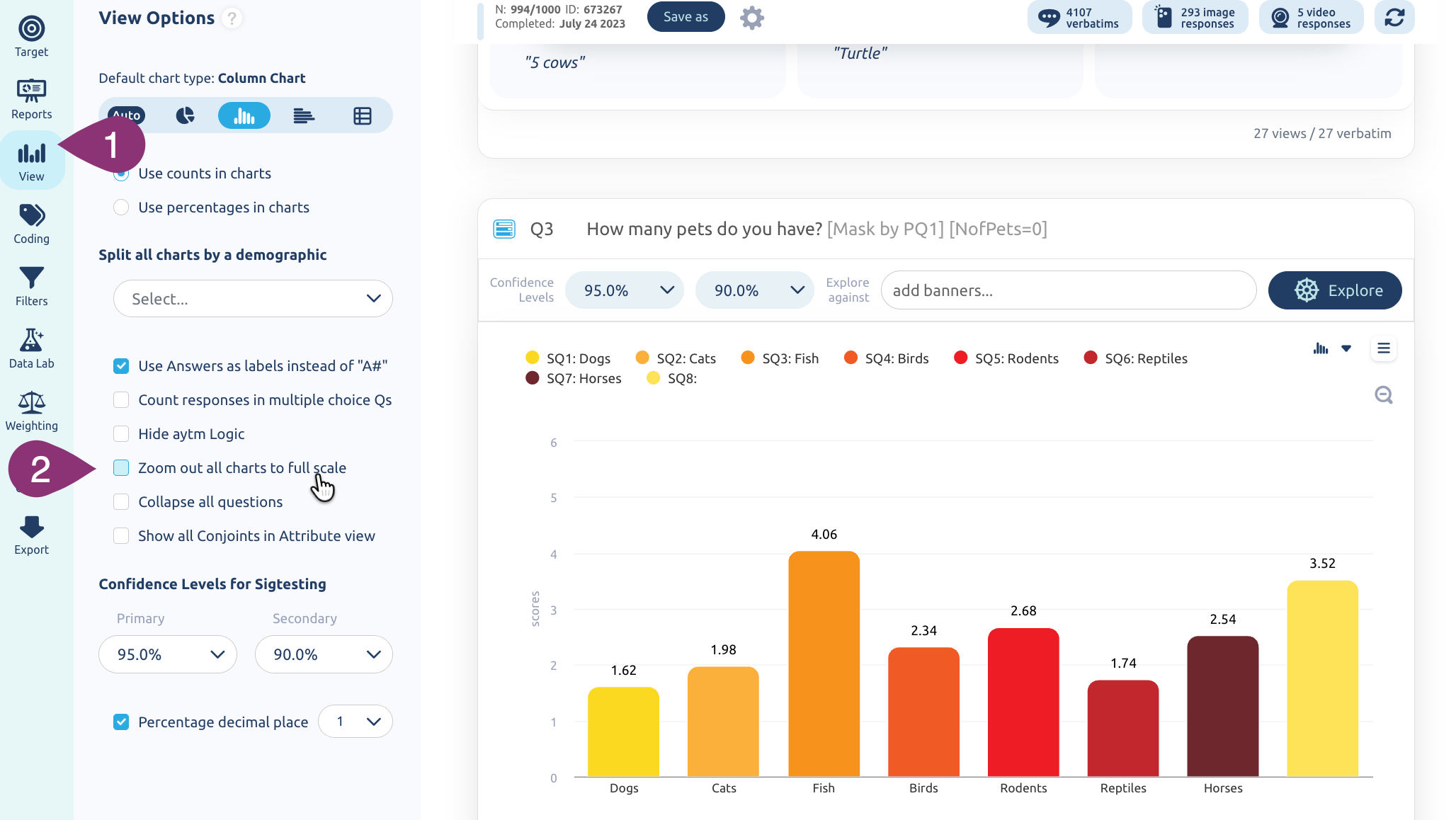Screen dimensions: 1456x820
Task: Select the column chart type icon
Action: (244, 115)
